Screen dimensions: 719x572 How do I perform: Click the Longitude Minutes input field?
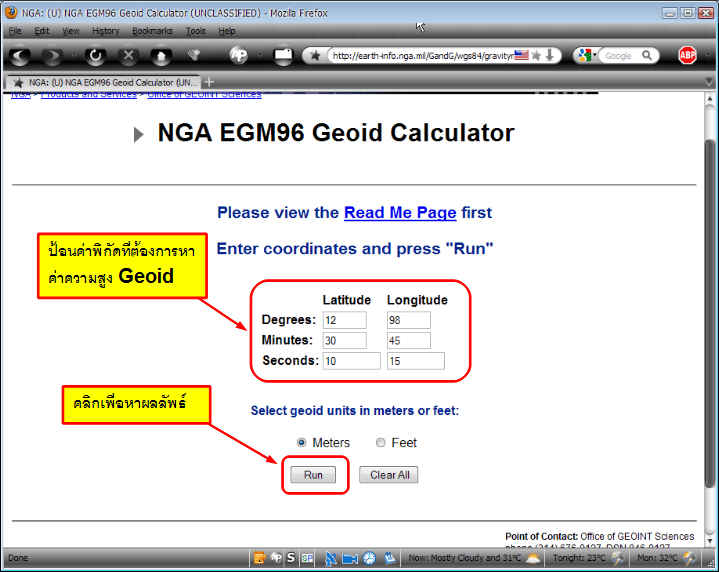pyautogui.click(x=409, y=340)
